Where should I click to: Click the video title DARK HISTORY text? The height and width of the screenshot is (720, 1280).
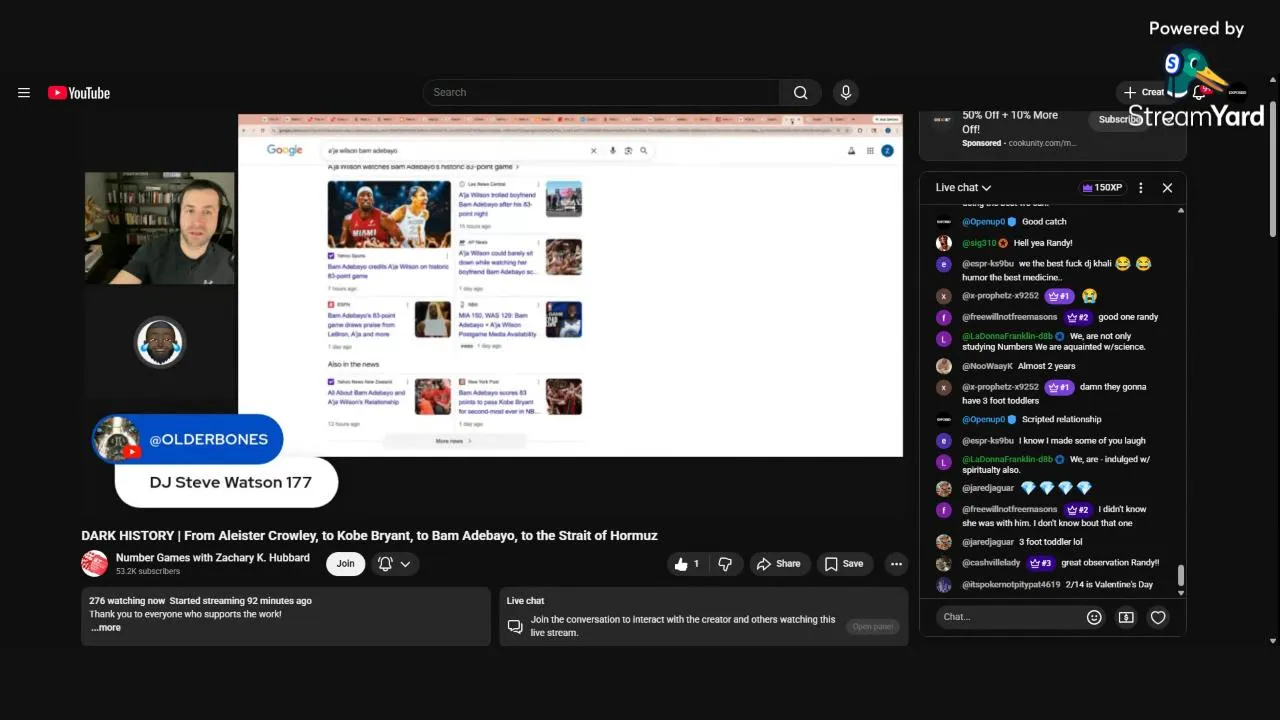tap(369, 536)
